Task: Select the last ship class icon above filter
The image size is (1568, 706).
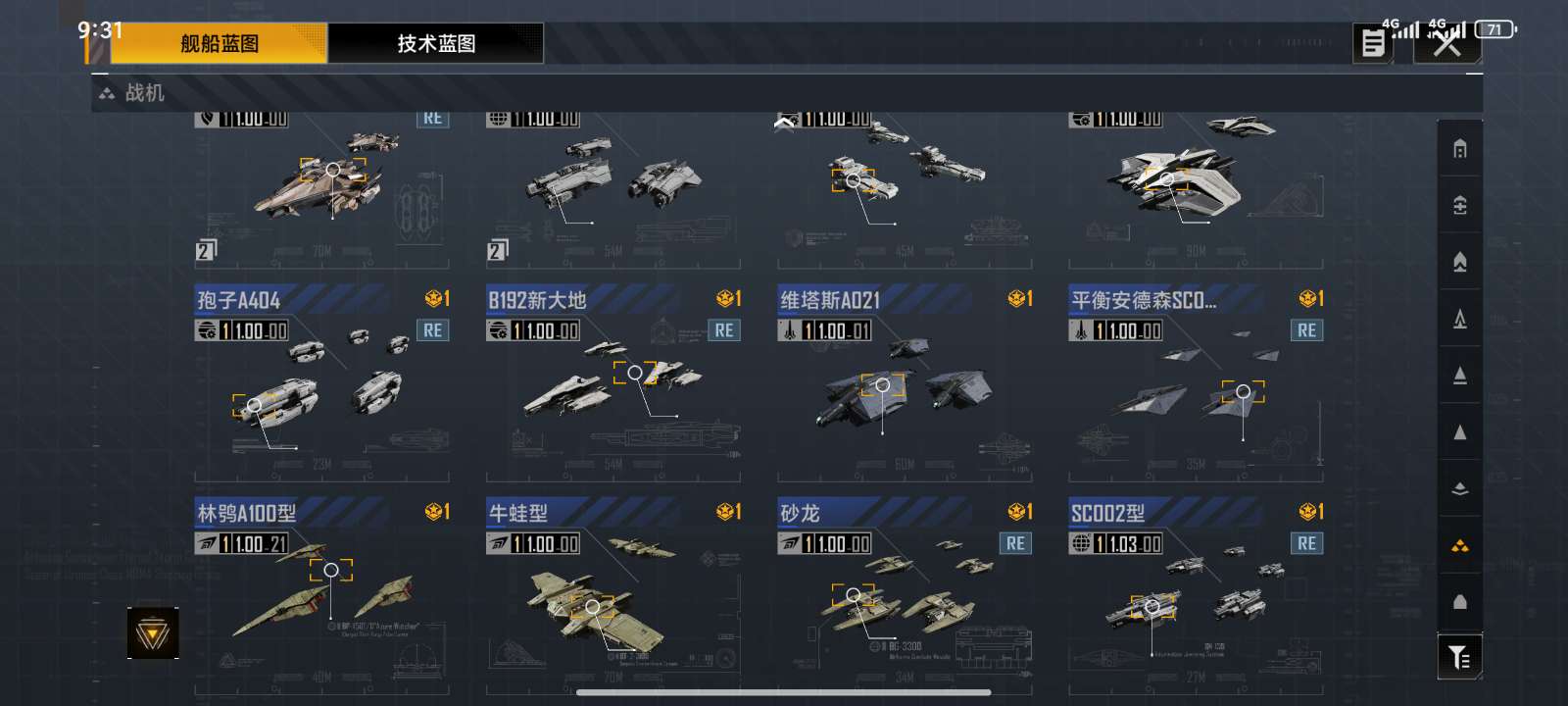Action: 1459,602
